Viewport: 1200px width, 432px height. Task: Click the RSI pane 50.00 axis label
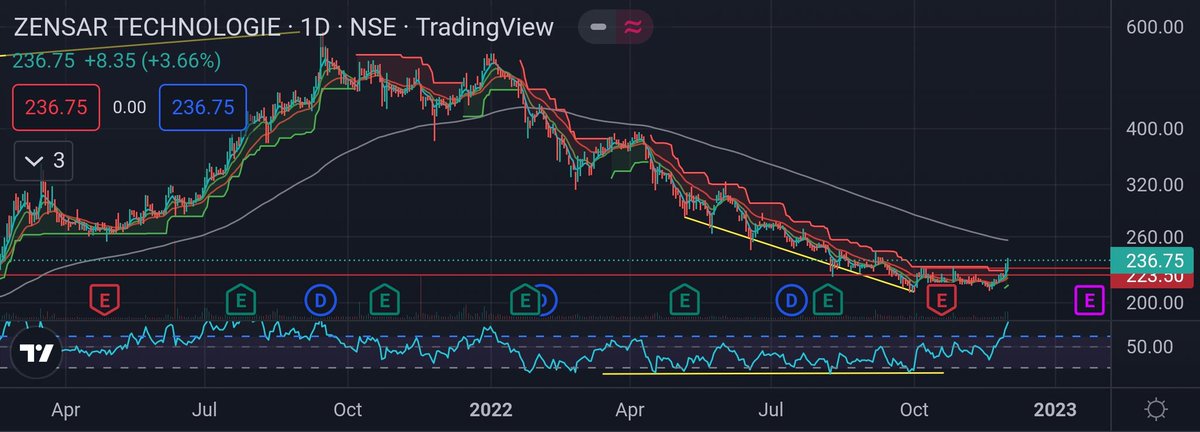(1149, 347)
